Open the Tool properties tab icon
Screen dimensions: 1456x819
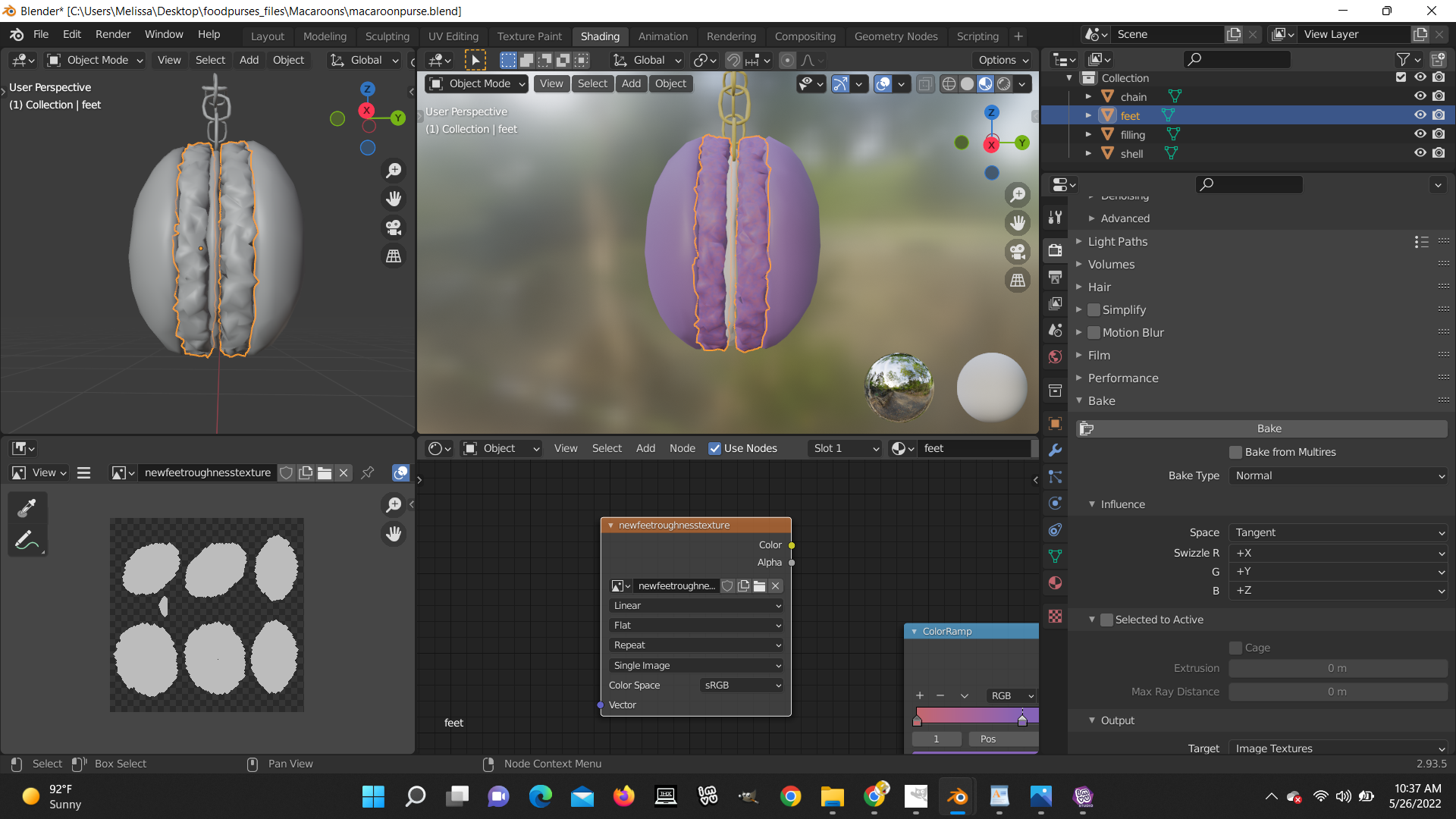click(1055, 217)
